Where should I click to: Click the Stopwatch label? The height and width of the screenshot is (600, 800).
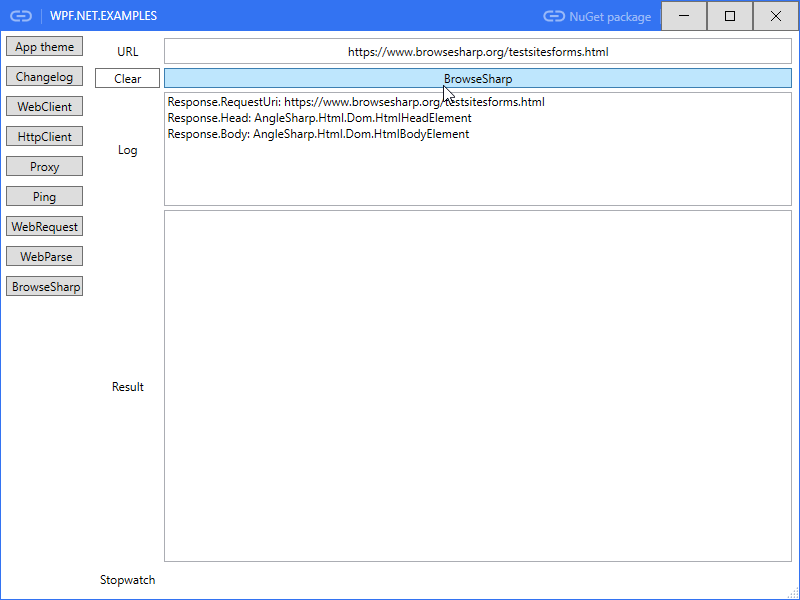coord(128,580)
